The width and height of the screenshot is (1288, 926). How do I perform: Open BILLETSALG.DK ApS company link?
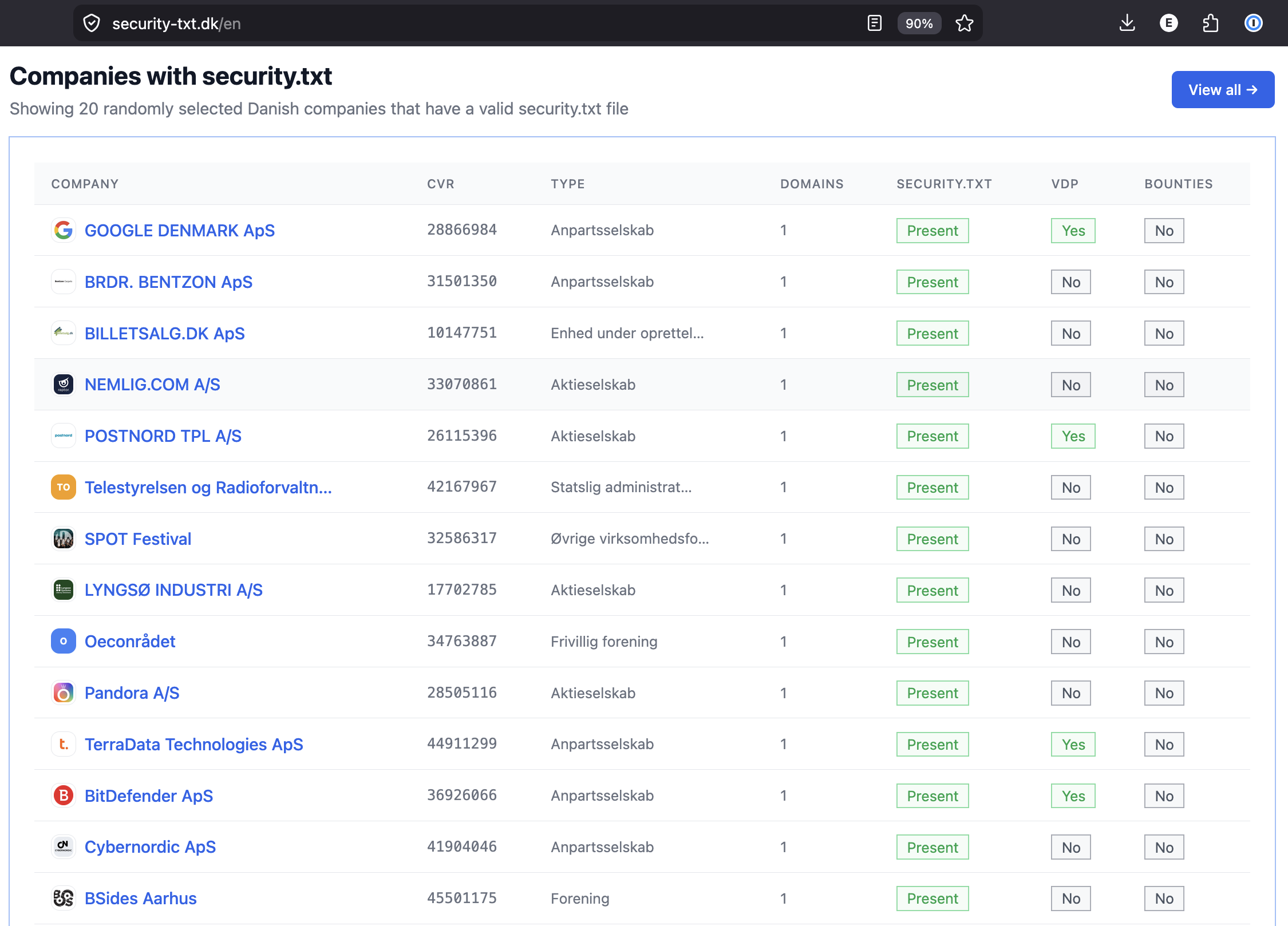[x=165, y=334]
